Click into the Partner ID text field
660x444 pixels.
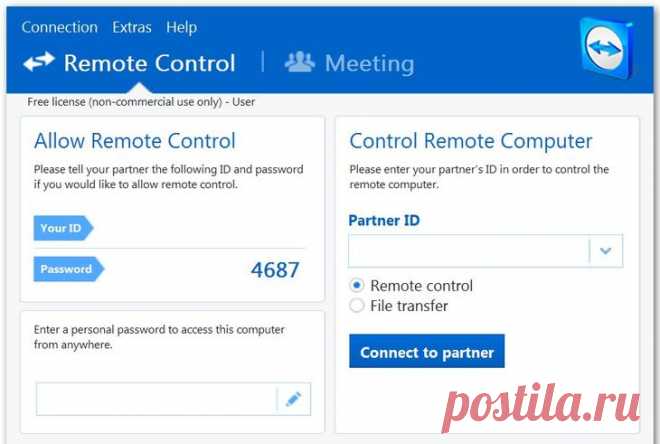tap(468, 251)
